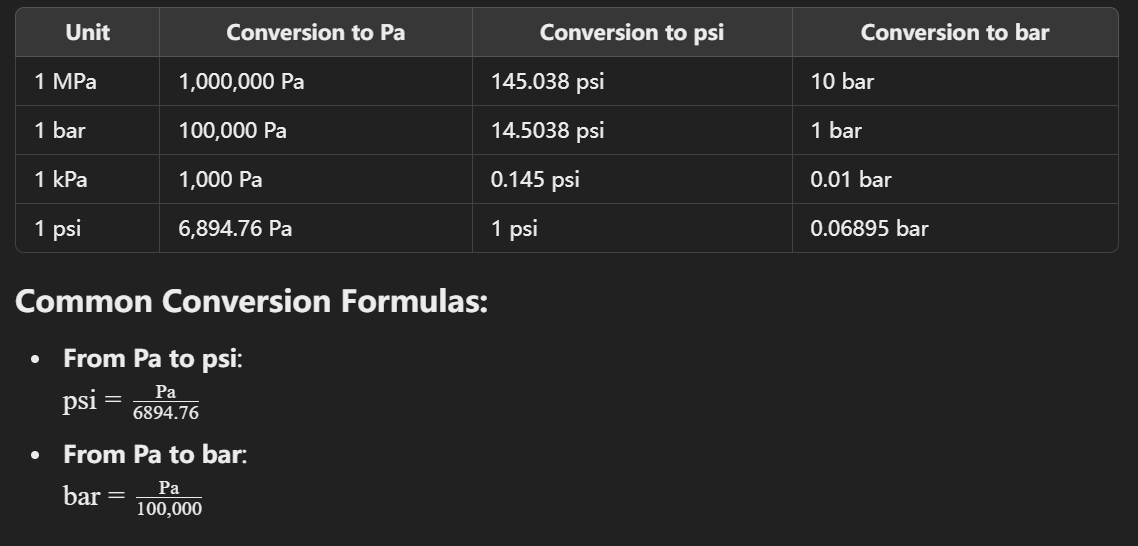
Task: Select the 1,000,000 Pa cell
Action: (241, 81)
